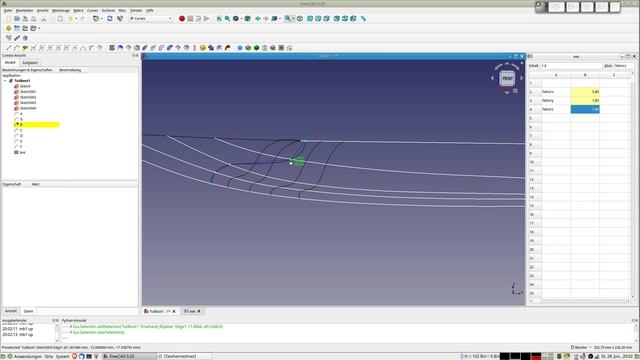640x360 pixels.
Task: Click the blue back navigation arrow
Action: coord(258,18)
